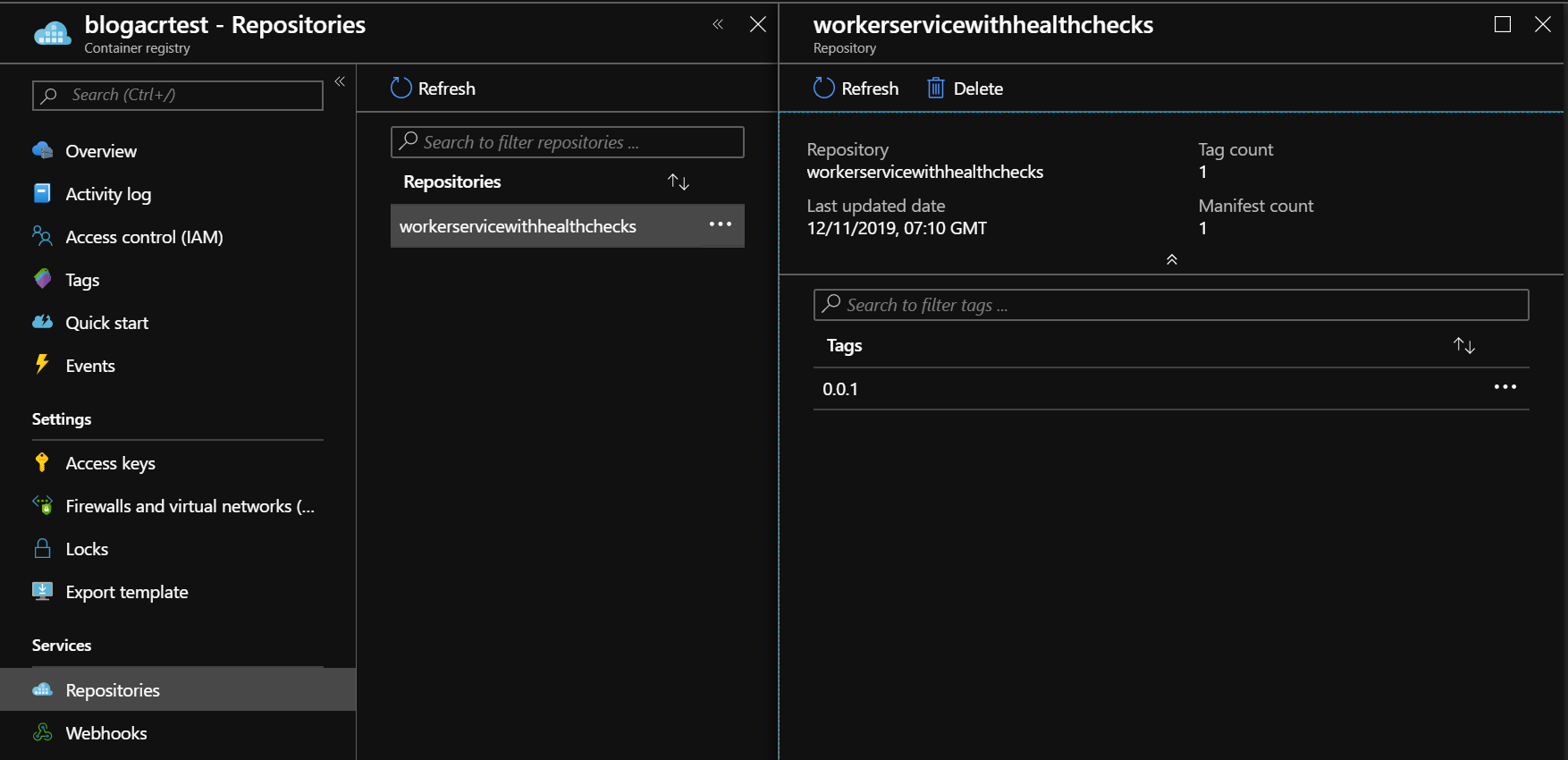The height and width of the screenshot is (760, 1568).
Task: Click the Access keys key icon
Action: click(42, 462)
